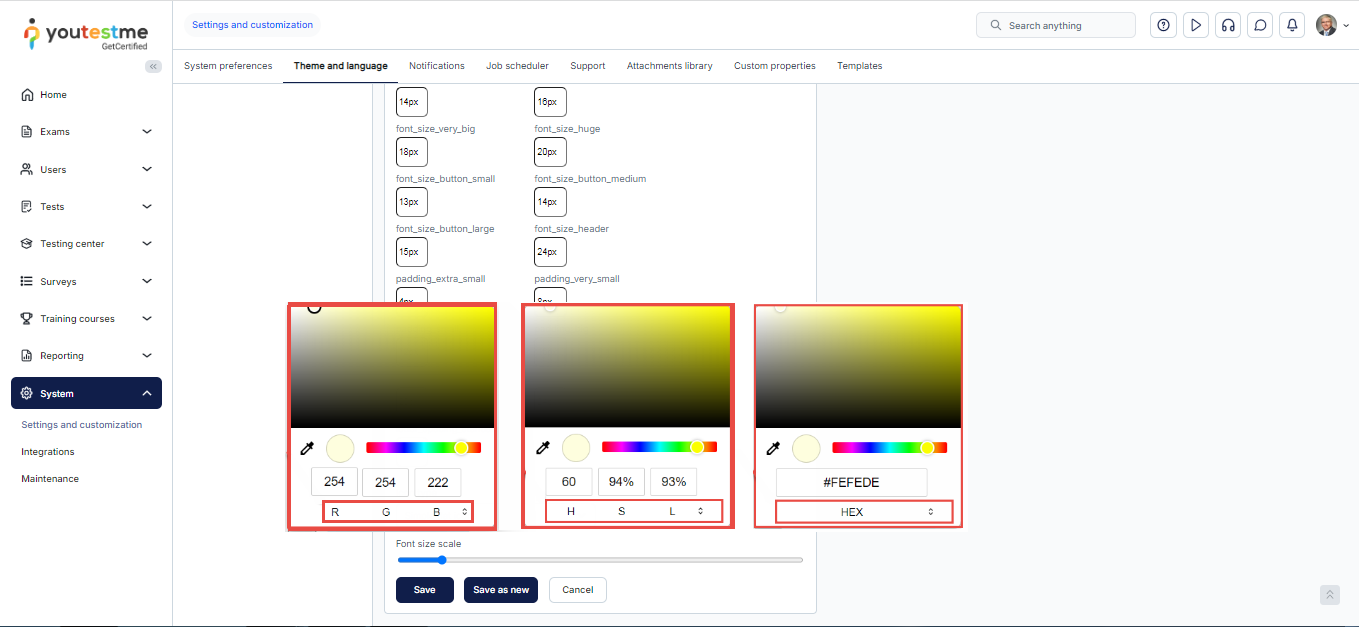Click the Font size scale slider handle
The width and height of the screenshot is (1359, 627).
[442, 560]
